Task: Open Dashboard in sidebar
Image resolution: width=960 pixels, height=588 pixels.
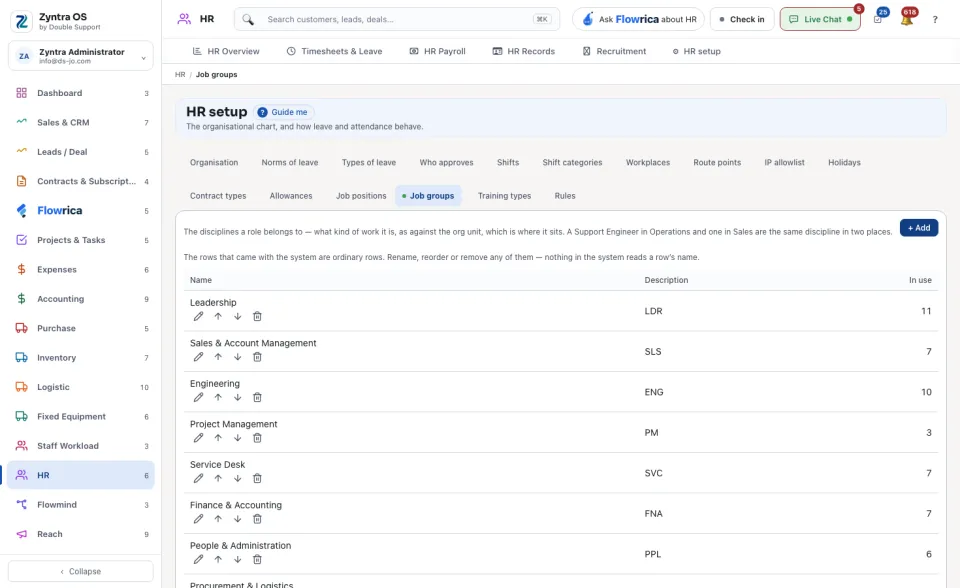Action: pos(81,93)
